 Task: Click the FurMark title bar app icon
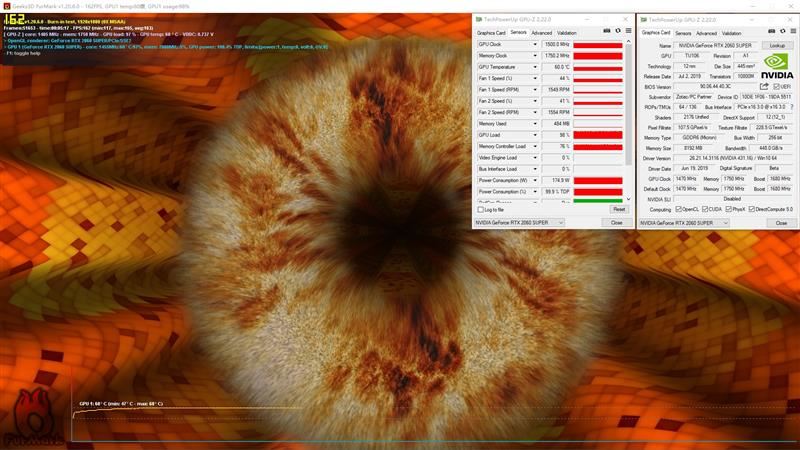6,6
